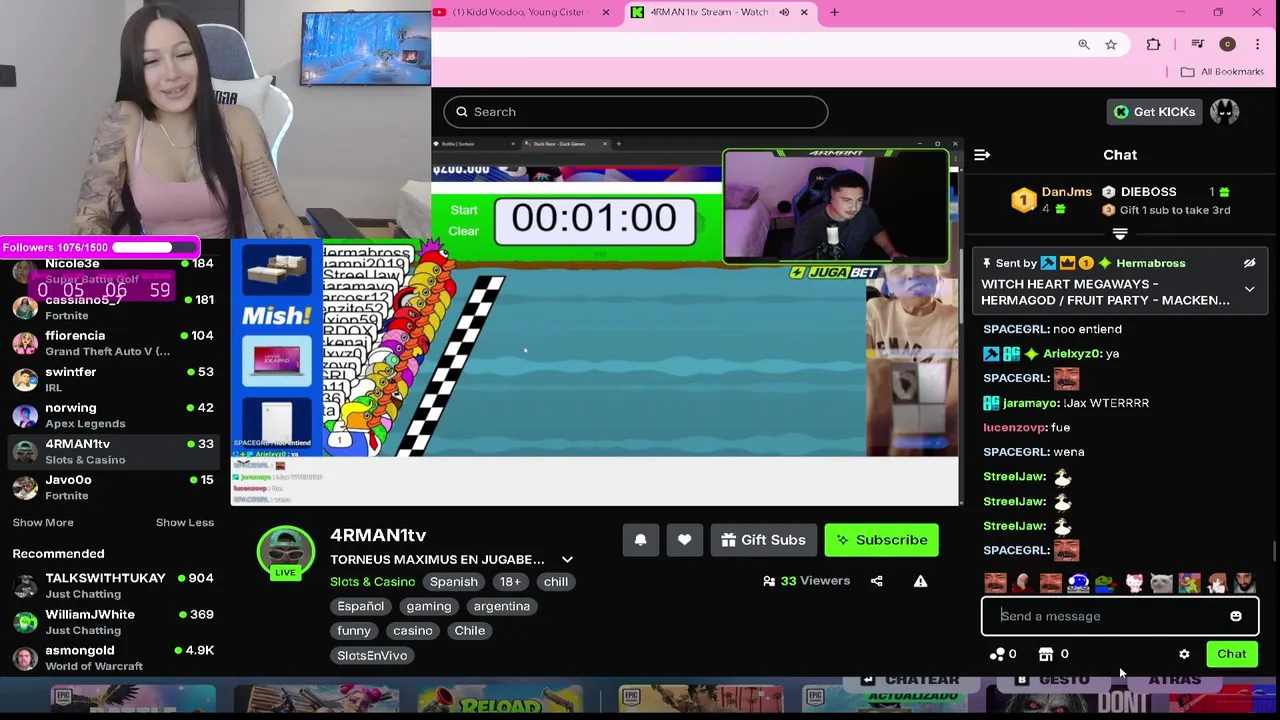Screen dimensions: 1280x720
Task: Click the Send a message field
Action: [x=1119, y=616]
